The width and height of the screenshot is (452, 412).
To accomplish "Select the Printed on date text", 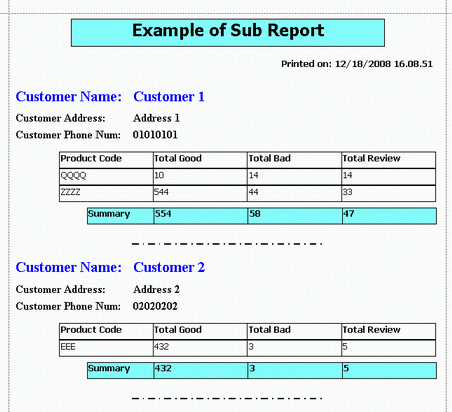I will [357, 64].
